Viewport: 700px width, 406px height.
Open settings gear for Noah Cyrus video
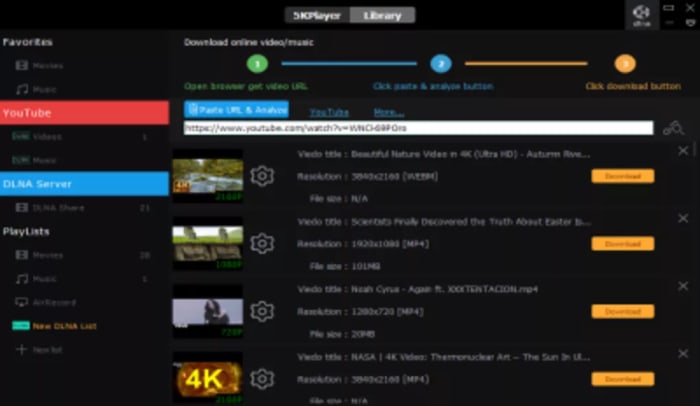[x=262, y=311]
